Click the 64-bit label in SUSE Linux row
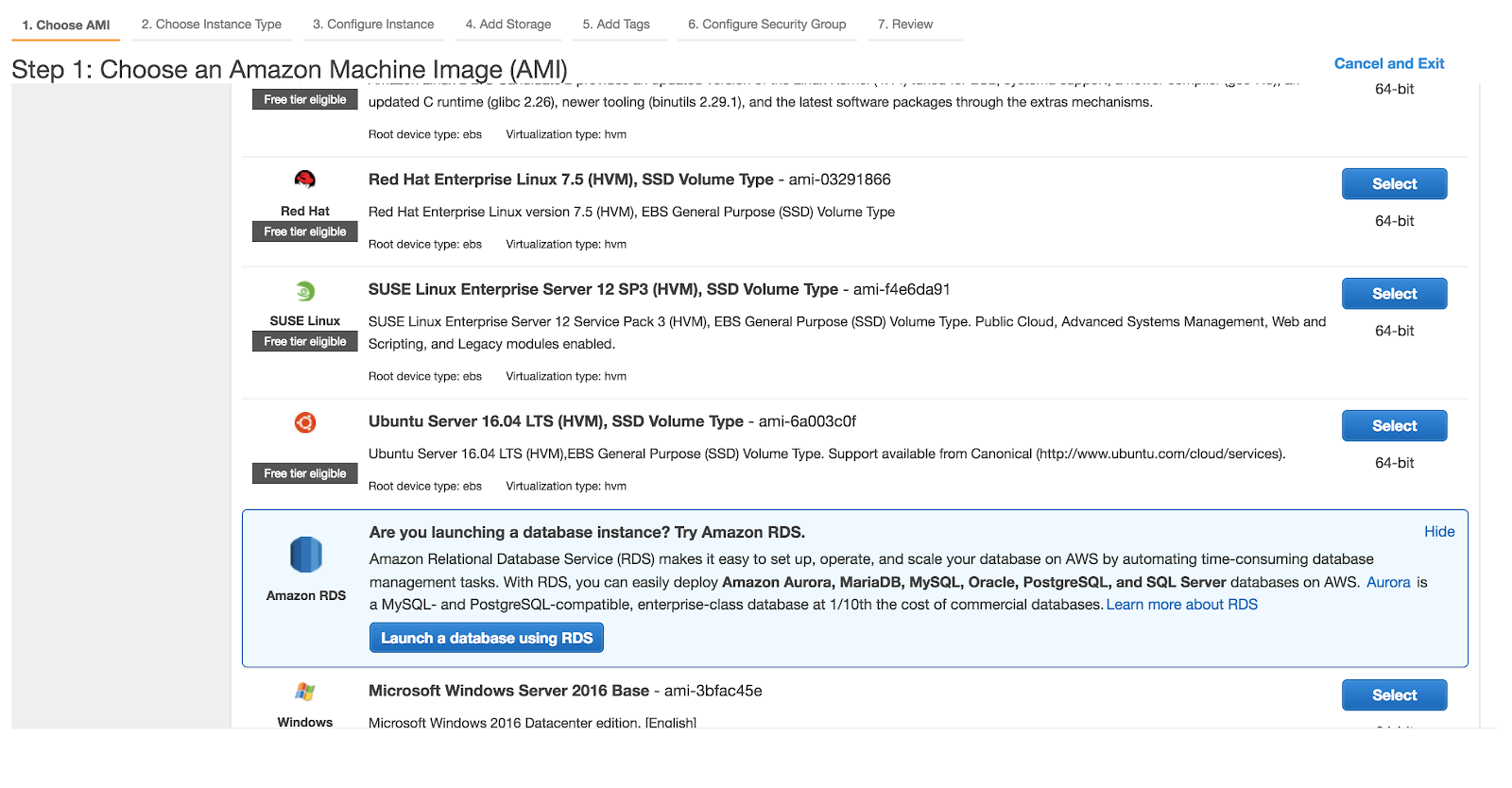This screenshot has height=788, width=1512. point(1394,331)
